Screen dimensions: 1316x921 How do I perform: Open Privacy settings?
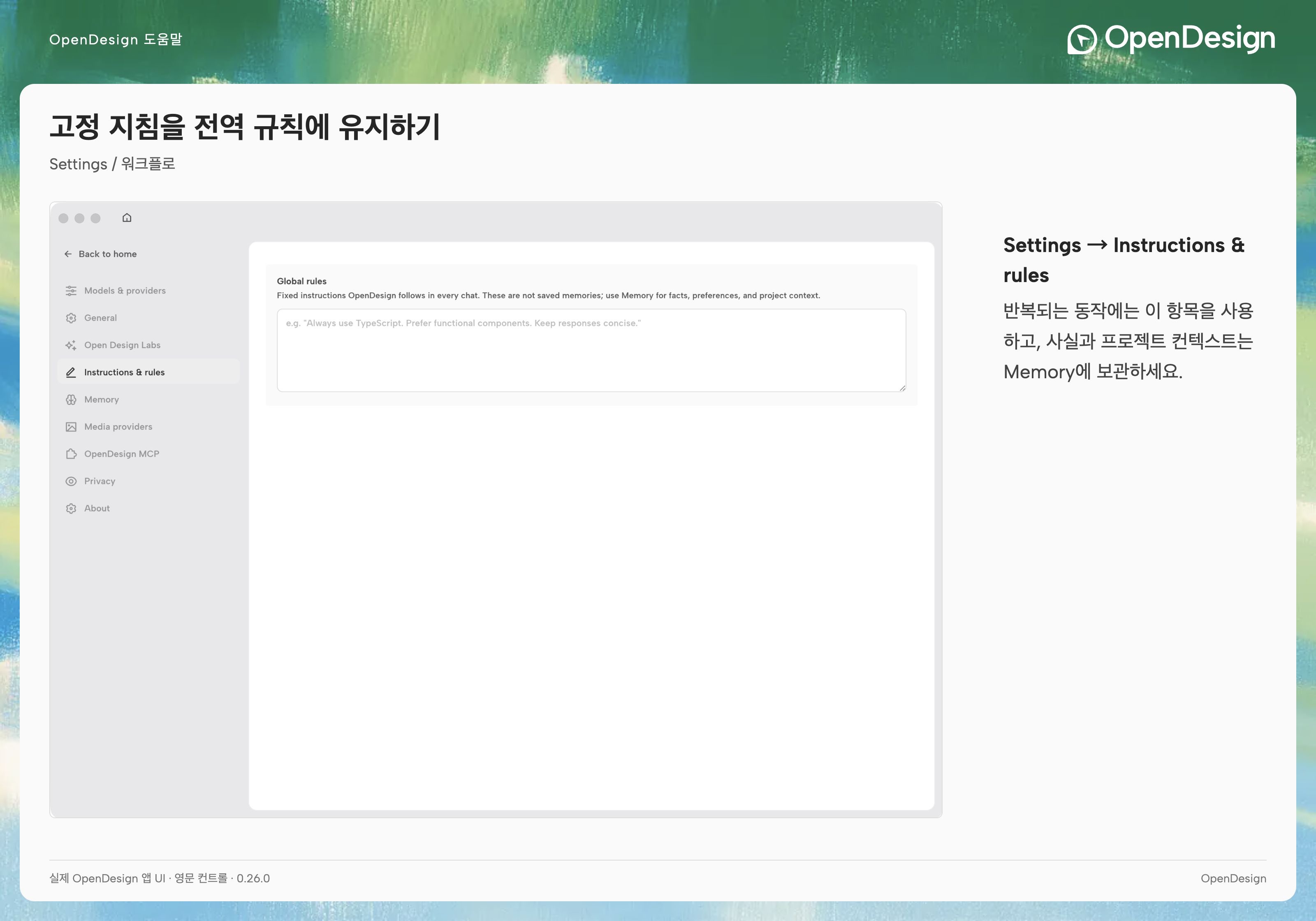(148, 481)
